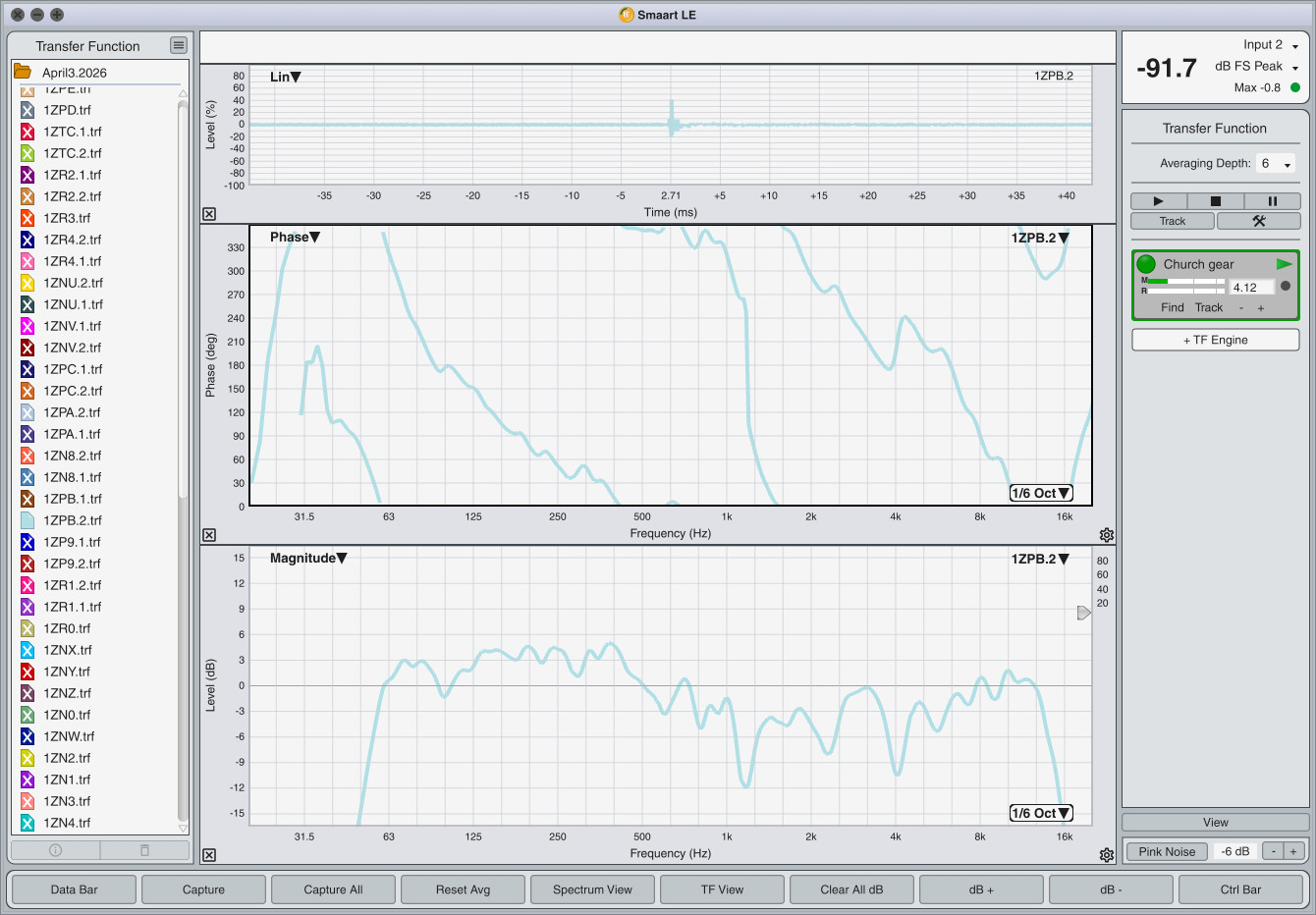Image resolution: width=1316 pixels, height=915 pixels.
Task: Close the Phase plot pane with X box
Action: (x=209, y=535)
